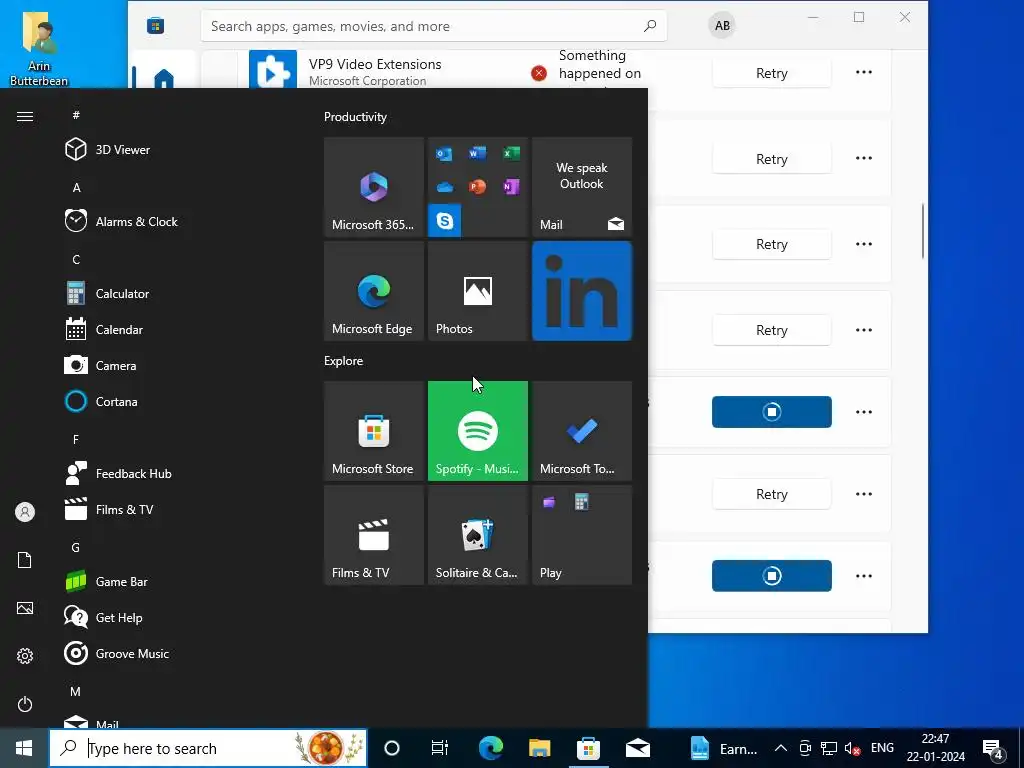Open Cortana circle on the taskbar
The image size is (1024, 768).
(392, 748)
